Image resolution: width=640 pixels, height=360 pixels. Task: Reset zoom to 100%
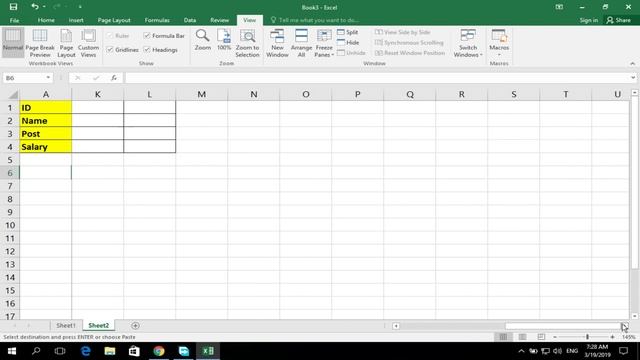[224, 40]
